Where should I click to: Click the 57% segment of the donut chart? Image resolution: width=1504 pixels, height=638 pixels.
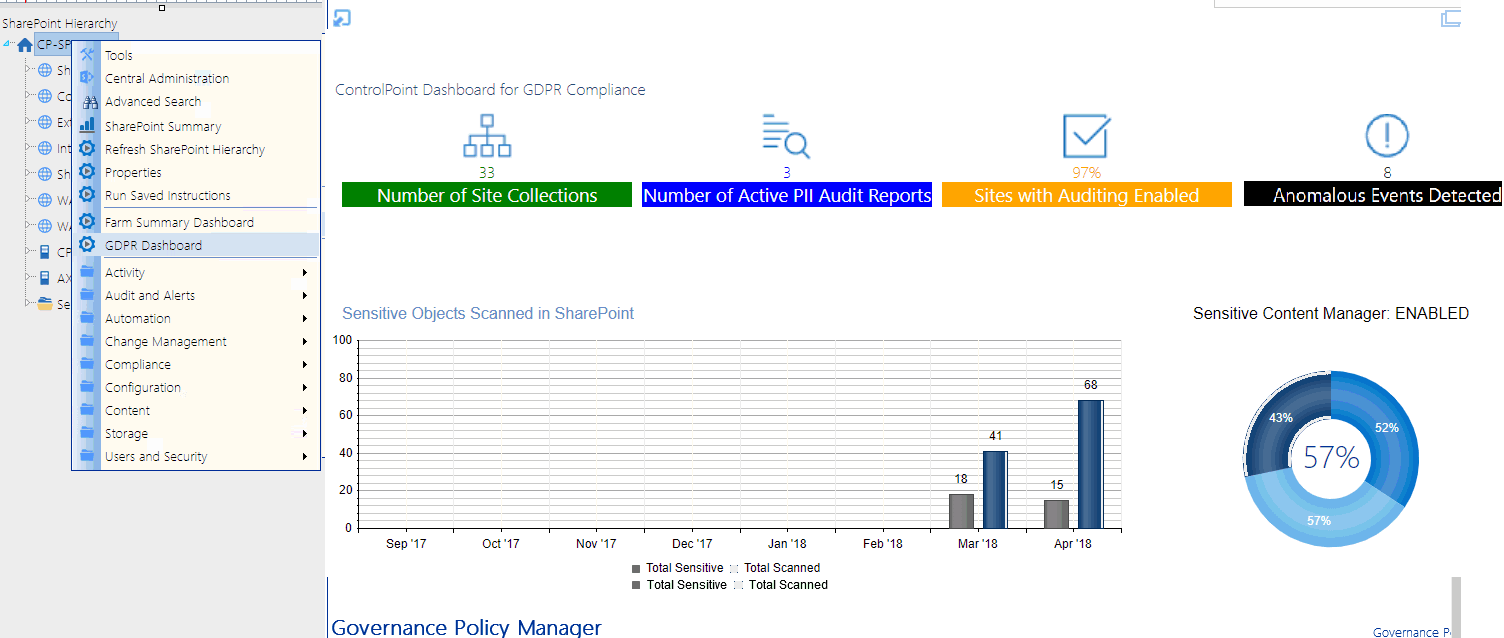click(x=1320, y=520)
